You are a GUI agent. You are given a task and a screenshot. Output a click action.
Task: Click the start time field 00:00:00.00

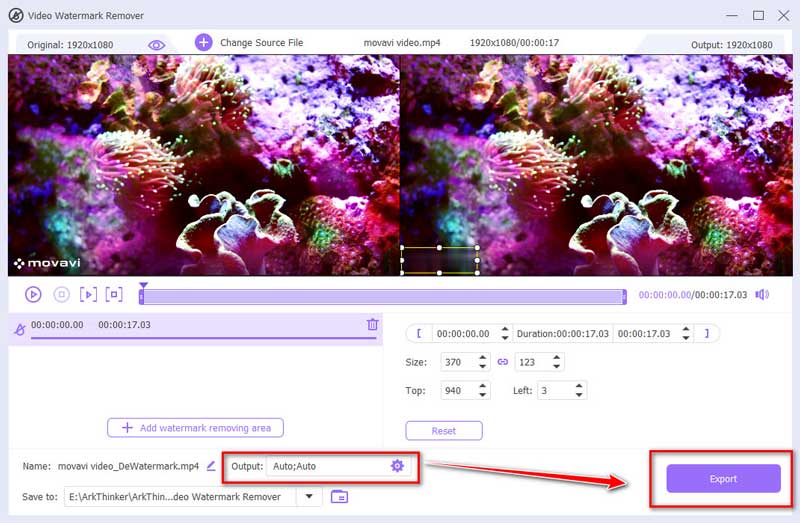tap(465, 334)
